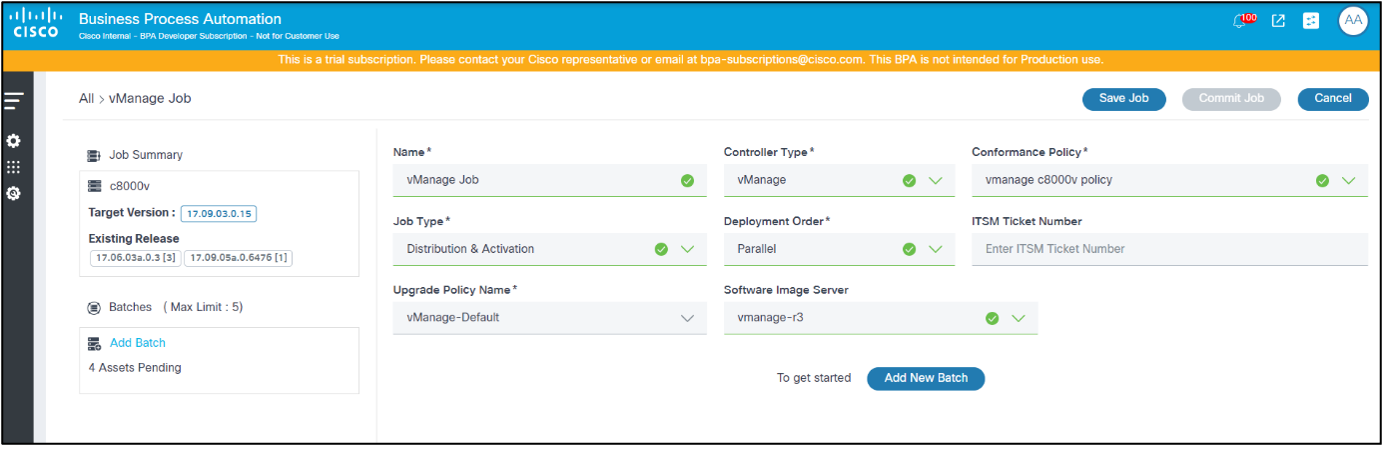Viewport: 1387px width, 449px height.
Task: Click into the Name input field
Action: click(x=550, y=181)
